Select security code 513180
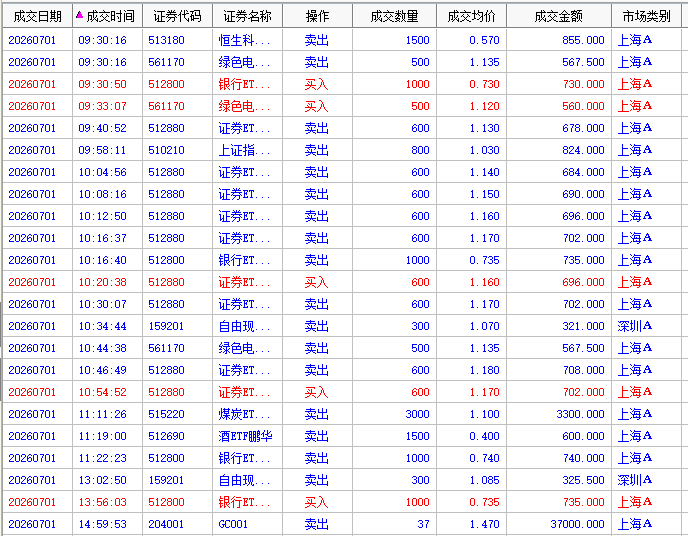Screen dimensions: 688x536 pyautogui.click(x=166, y=40)
